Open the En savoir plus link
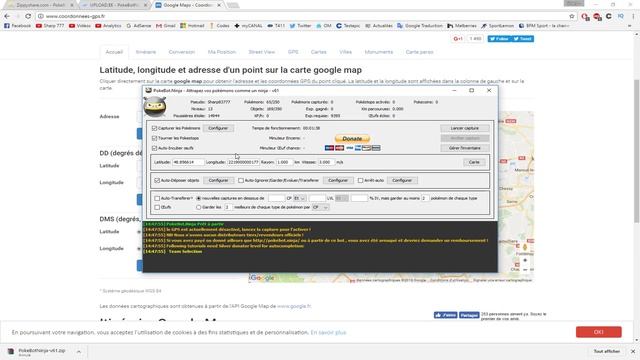Viewport: 640px width, 360px height. [328, 332]
